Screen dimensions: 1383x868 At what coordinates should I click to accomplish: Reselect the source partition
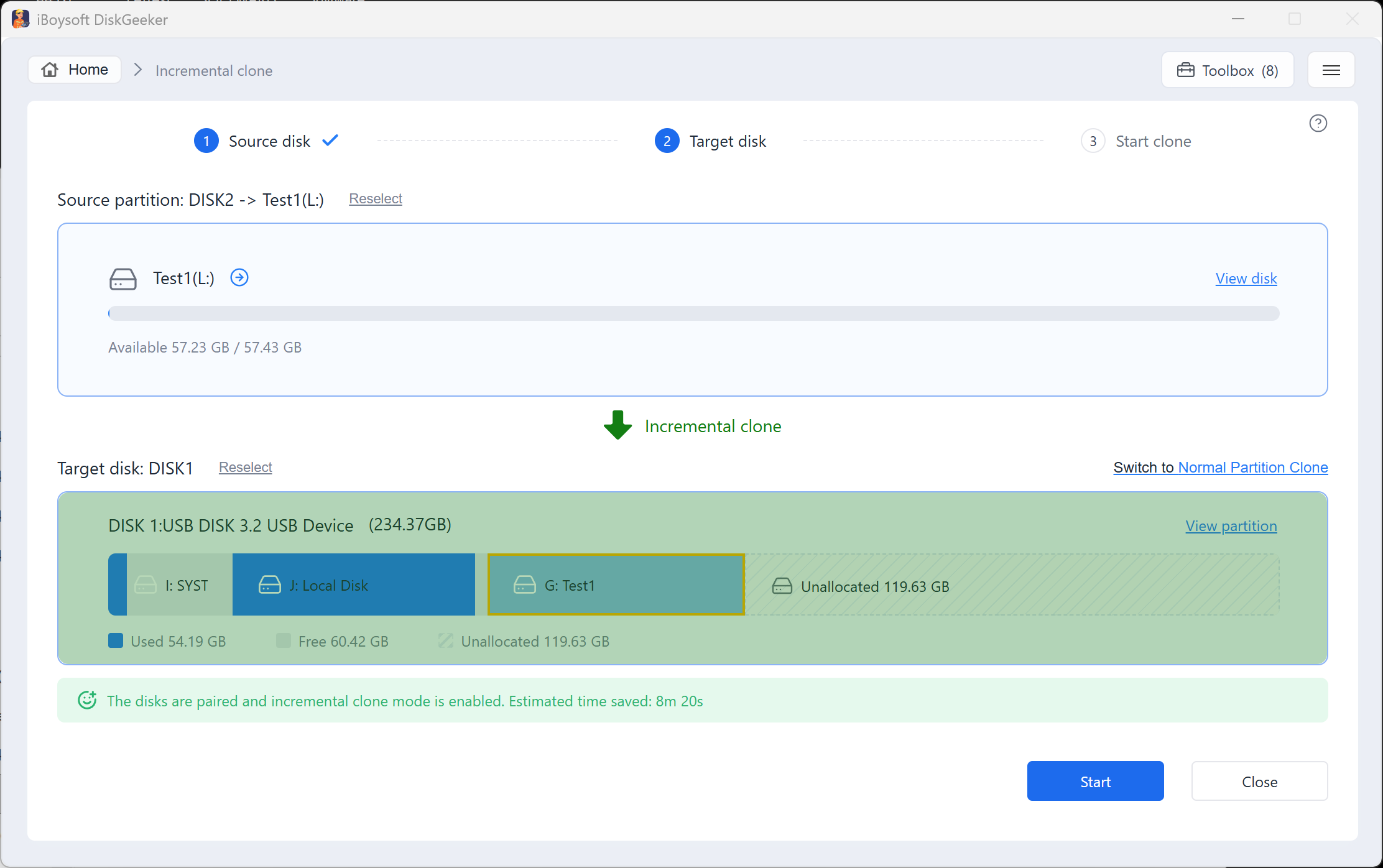click(376, 198)
